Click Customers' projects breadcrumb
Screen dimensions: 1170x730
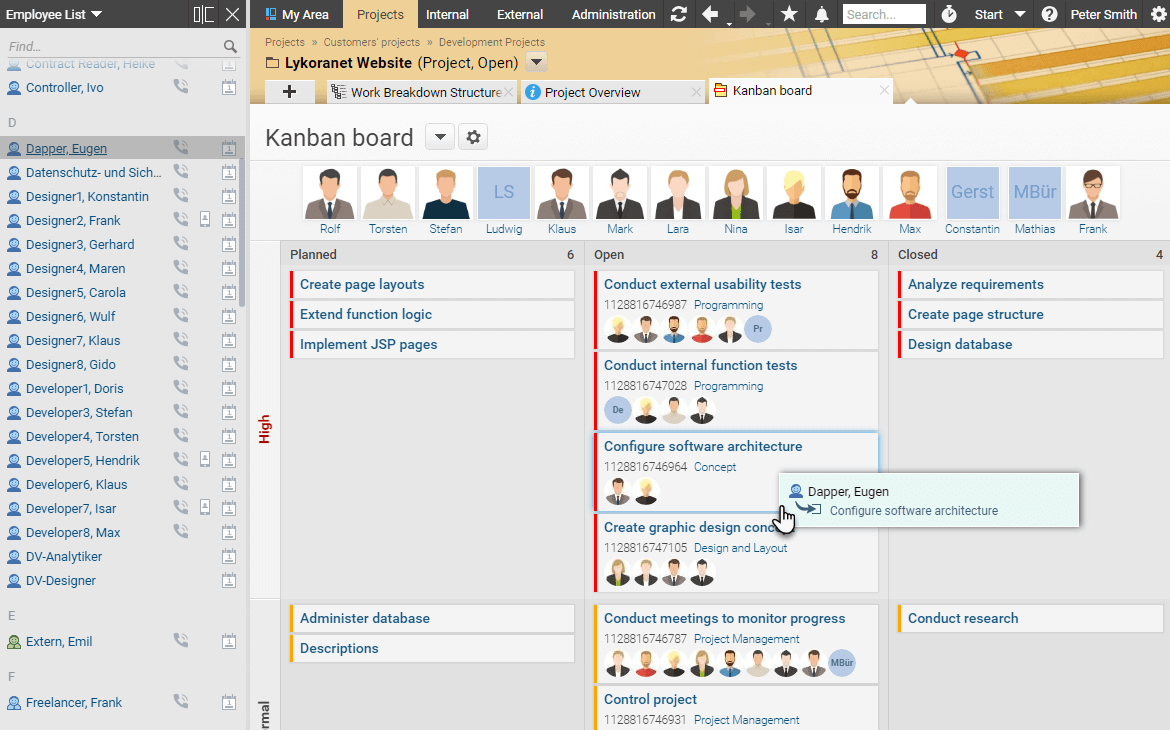point(372,42)
